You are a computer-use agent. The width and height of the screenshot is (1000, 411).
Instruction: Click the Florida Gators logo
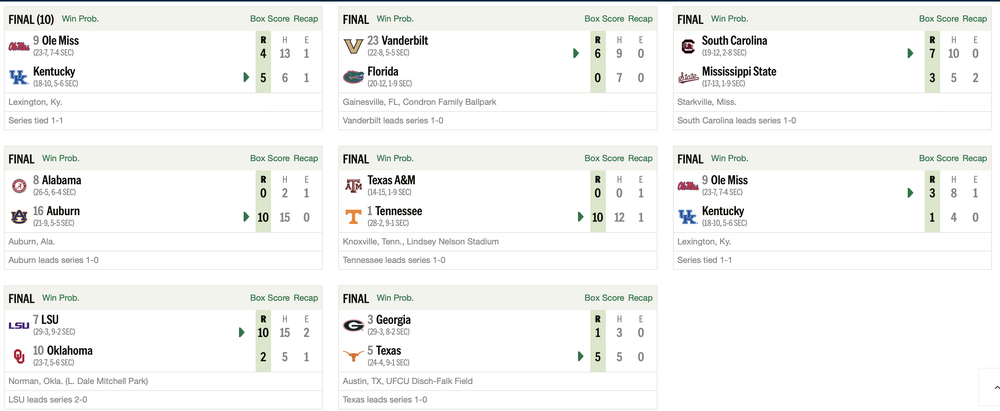pyautogui.click(x=353, y=77)
